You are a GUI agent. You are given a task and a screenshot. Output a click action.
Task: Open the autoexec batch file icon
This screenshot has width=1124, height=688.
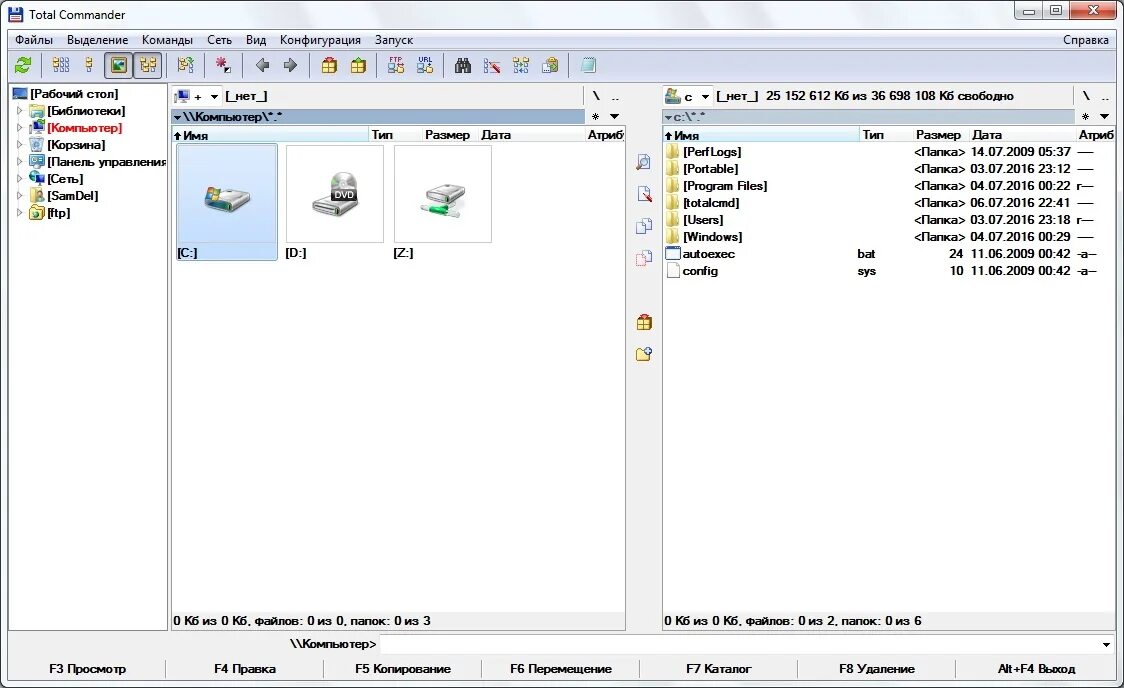tap(672, 254)
